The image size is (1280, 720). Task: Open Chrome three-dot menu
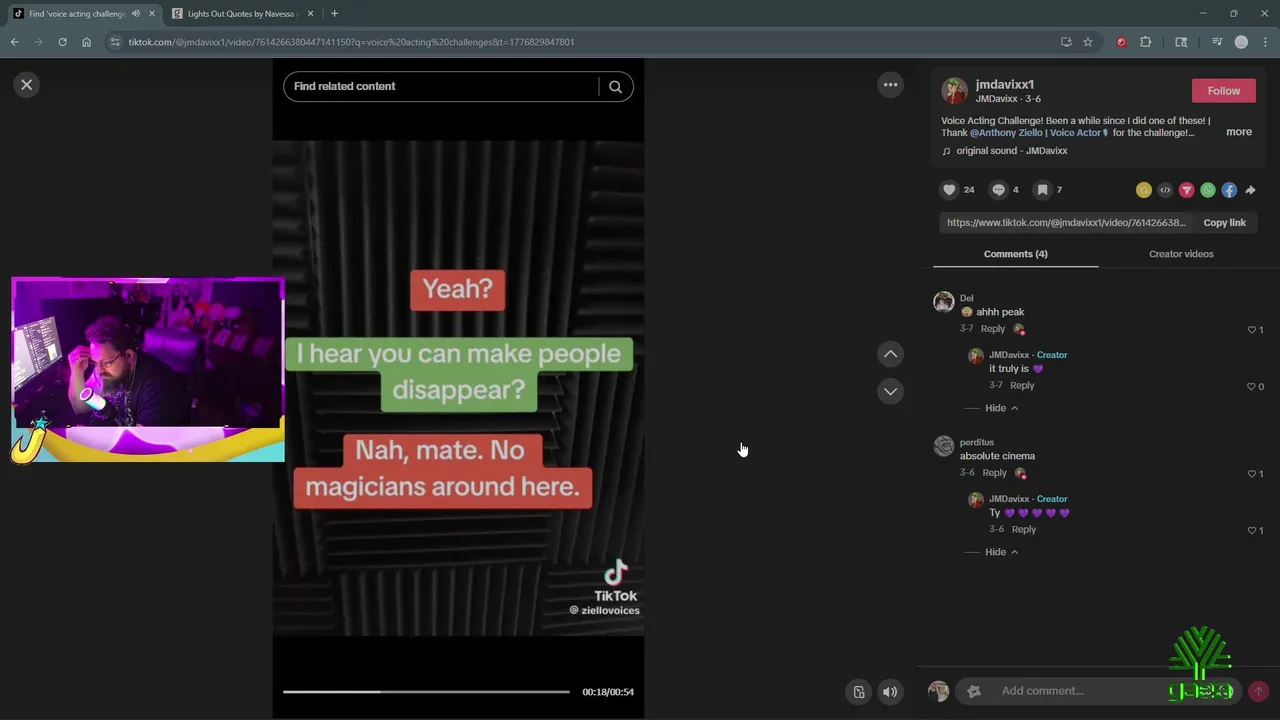pos(1266,42)
